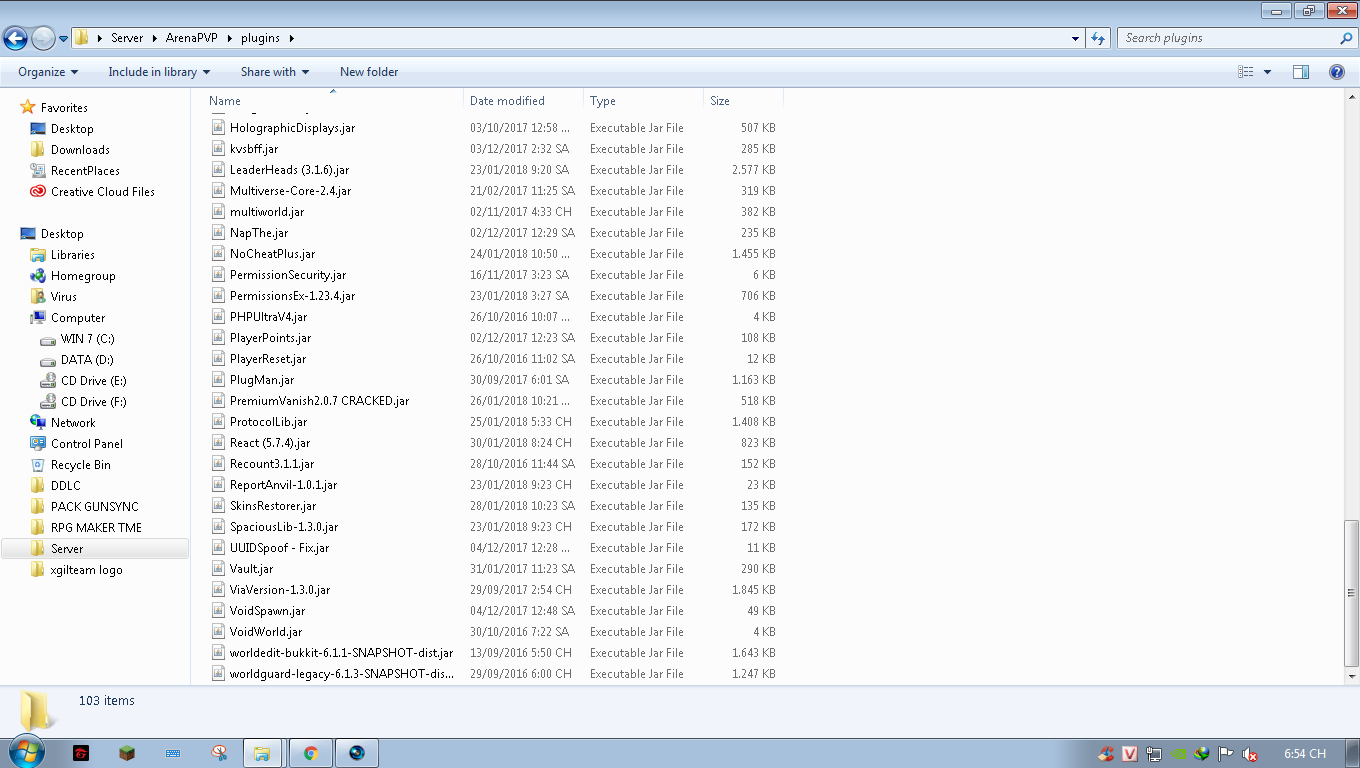Click the CCleaner icon in the system tray
Viewport: 1360px width, 768px height.
[1106, 754]
